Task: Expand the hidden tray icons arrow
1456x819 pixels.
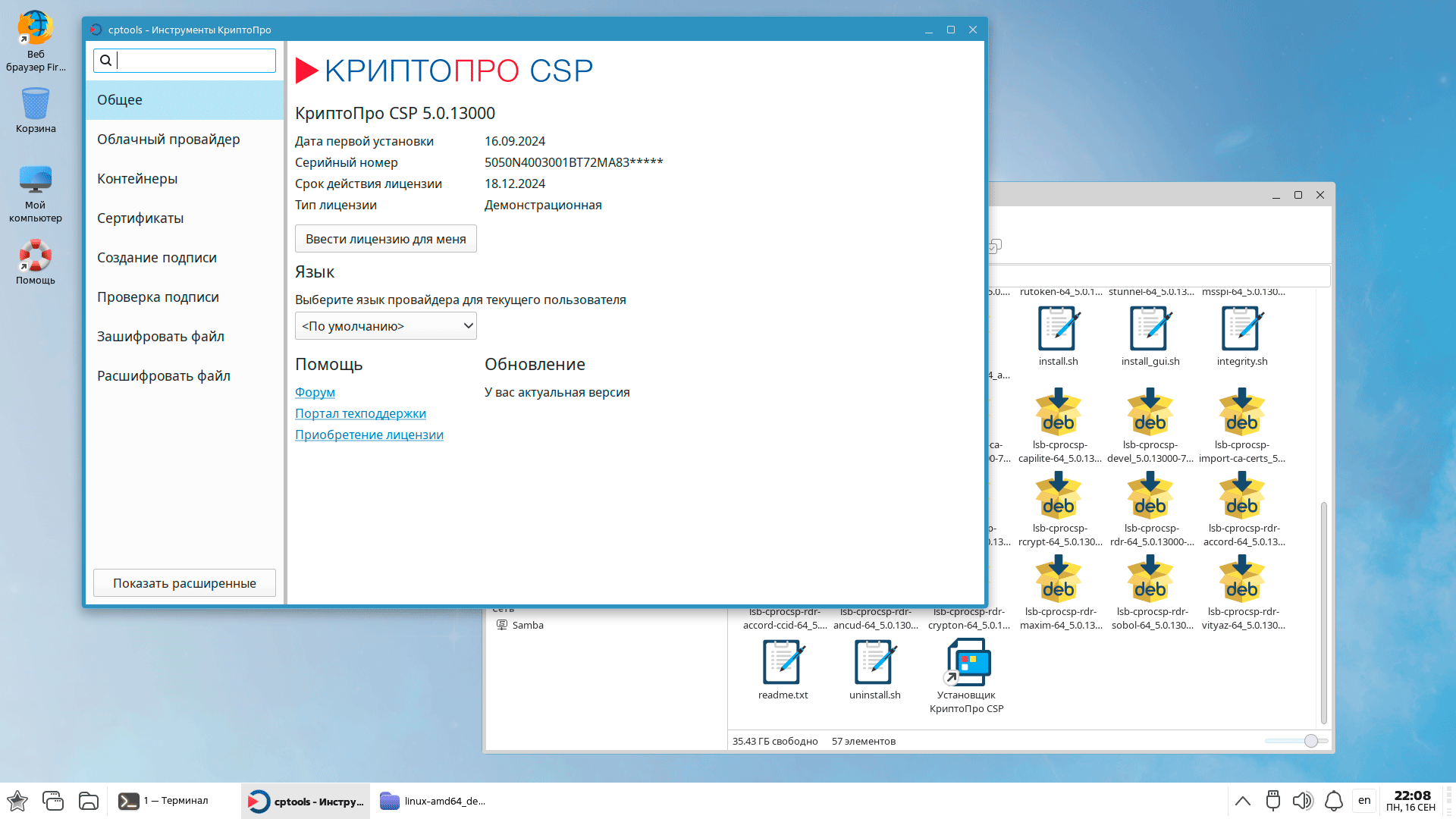Action: [x=1242, y=801]
